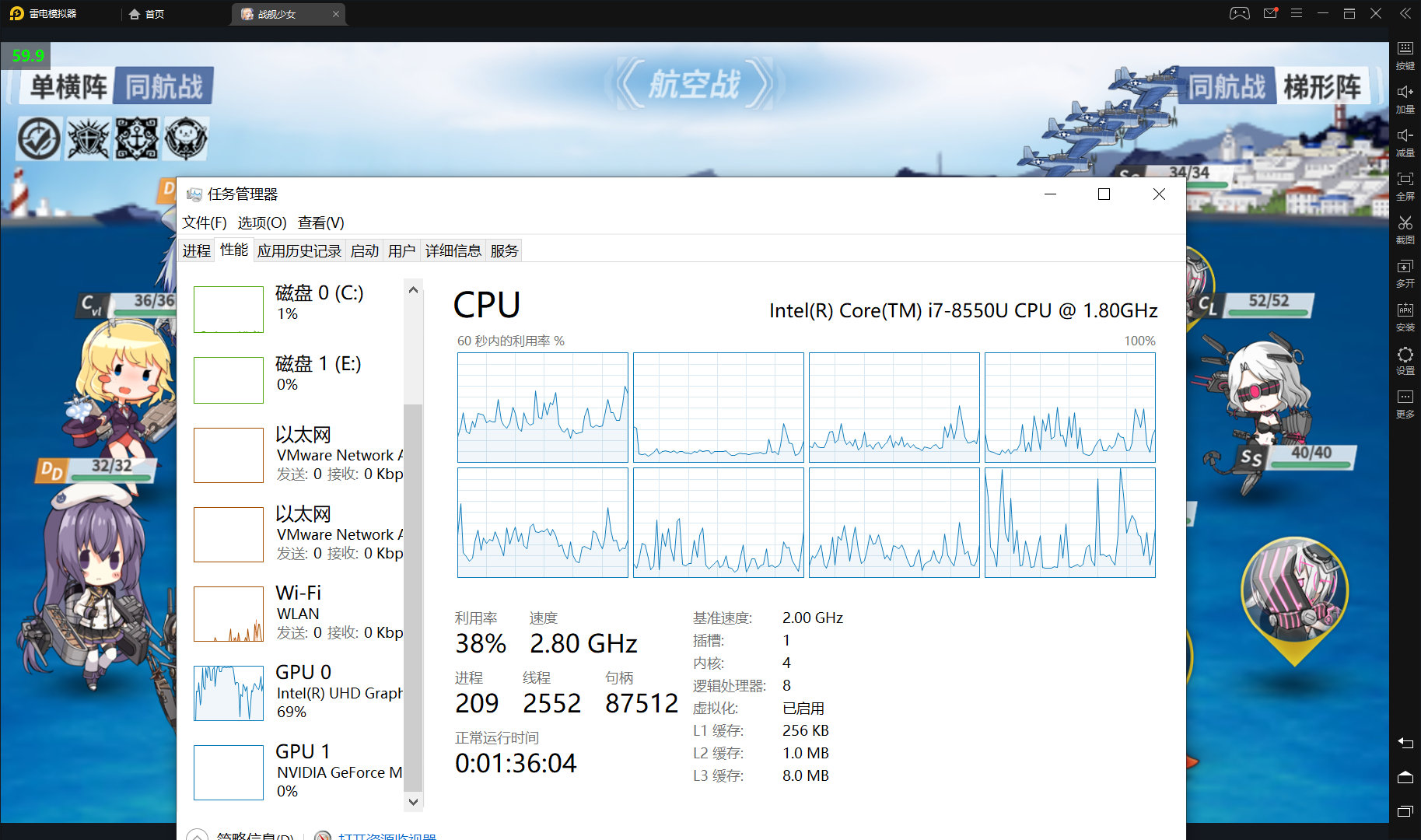Switch to the 用户 tab
Image resolution: width=1421 pixels, height=840 pixels.
point(402,250)
